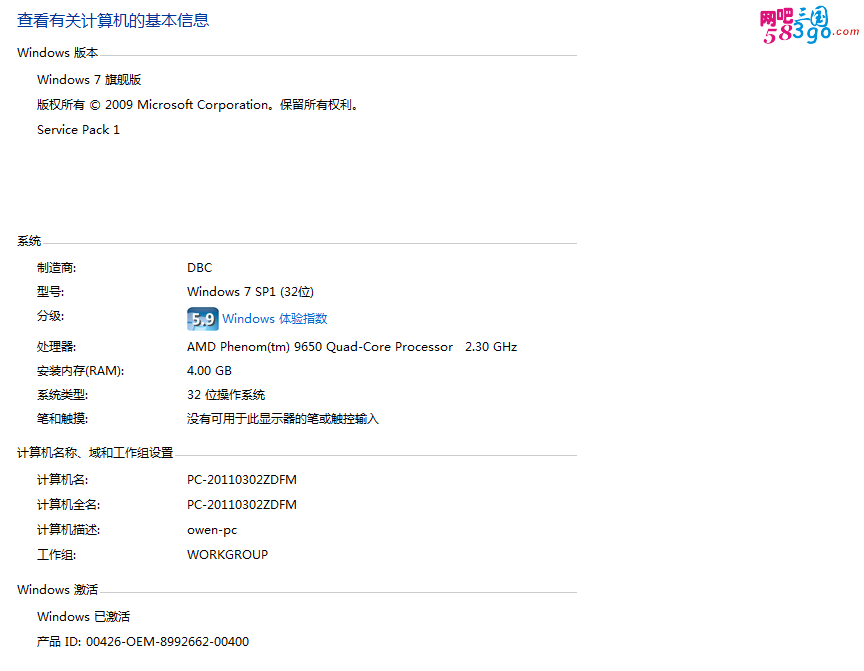Click the 5.9 Windows Experience Index badge
The width and height of the screenshot is (864, 671).
pyautogui.click(x=203, y=319)
